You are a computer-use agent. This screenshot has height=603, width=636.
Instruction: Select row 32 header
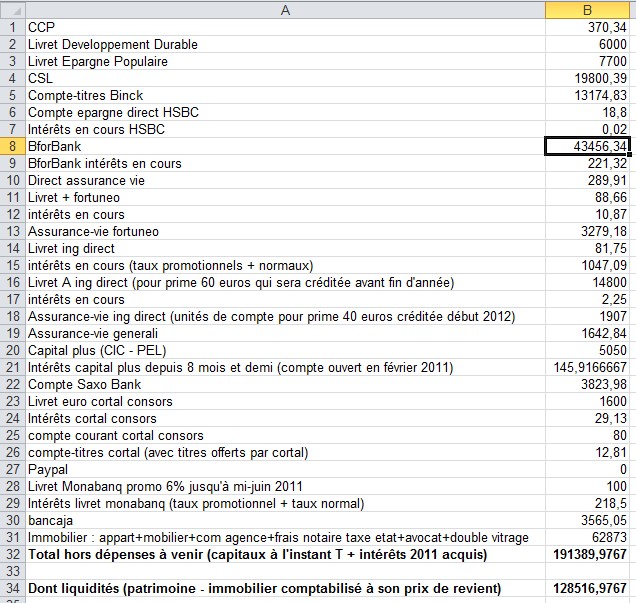(13, 554)
